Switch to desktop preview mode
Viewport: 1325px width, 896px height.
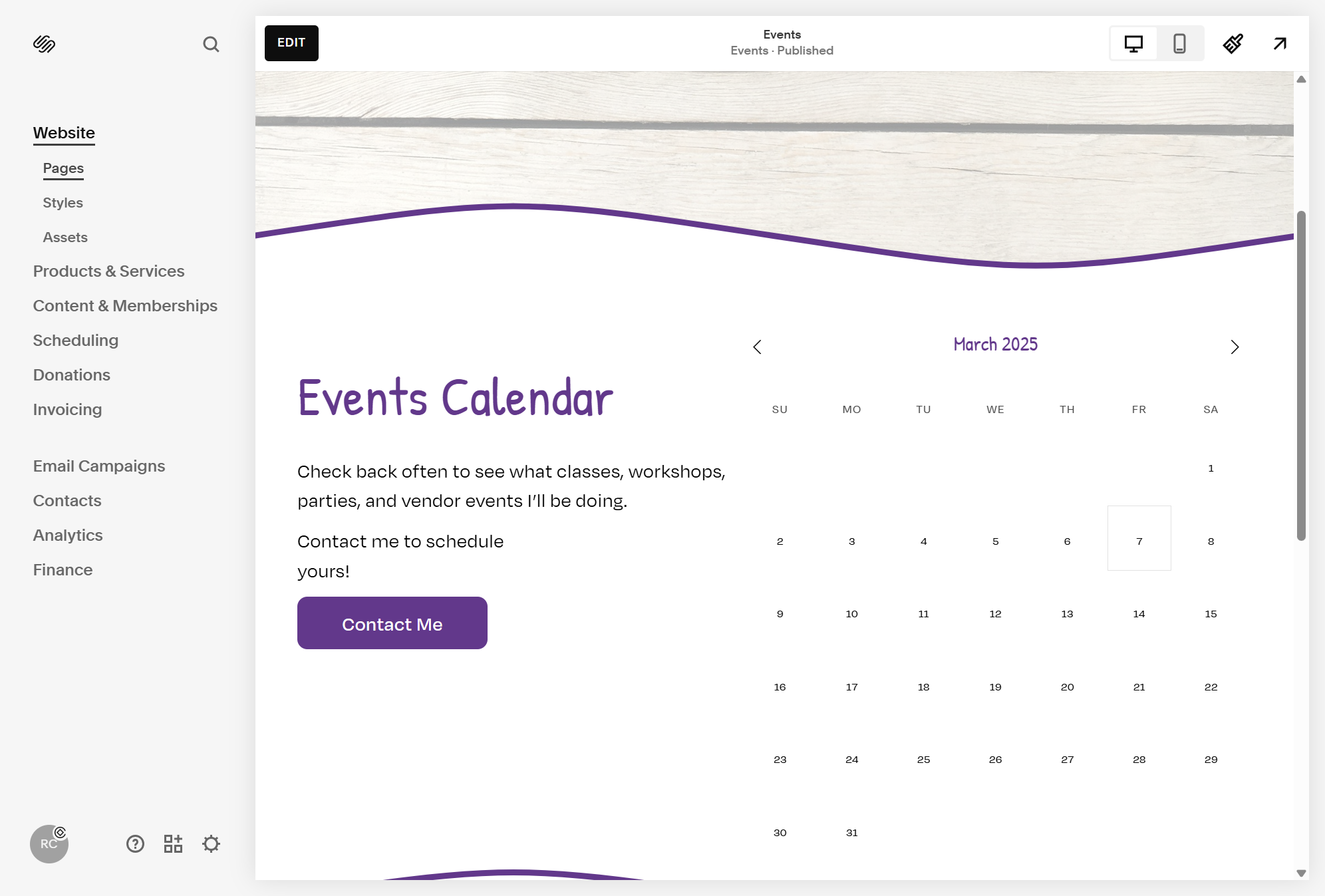1133,44
